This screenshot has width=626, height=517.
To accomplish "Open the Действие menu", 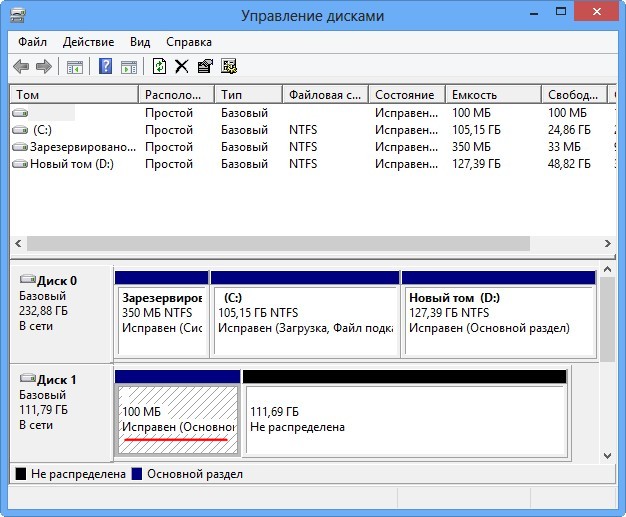I will pos(88,42).
